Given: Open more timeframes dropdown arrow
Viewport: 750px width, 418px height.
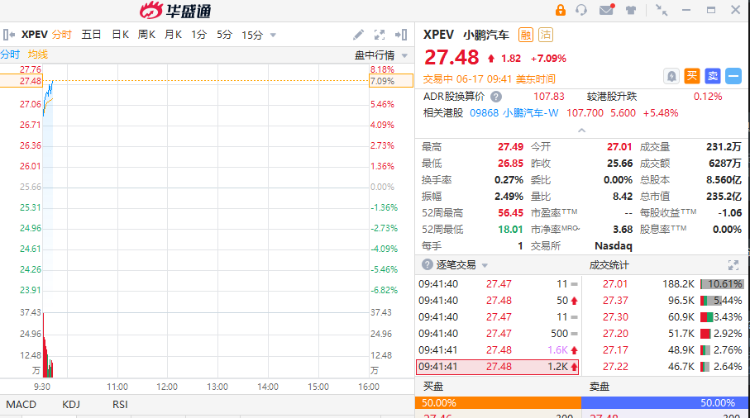Looking at the screenshot, I should [x=273, y=35].
